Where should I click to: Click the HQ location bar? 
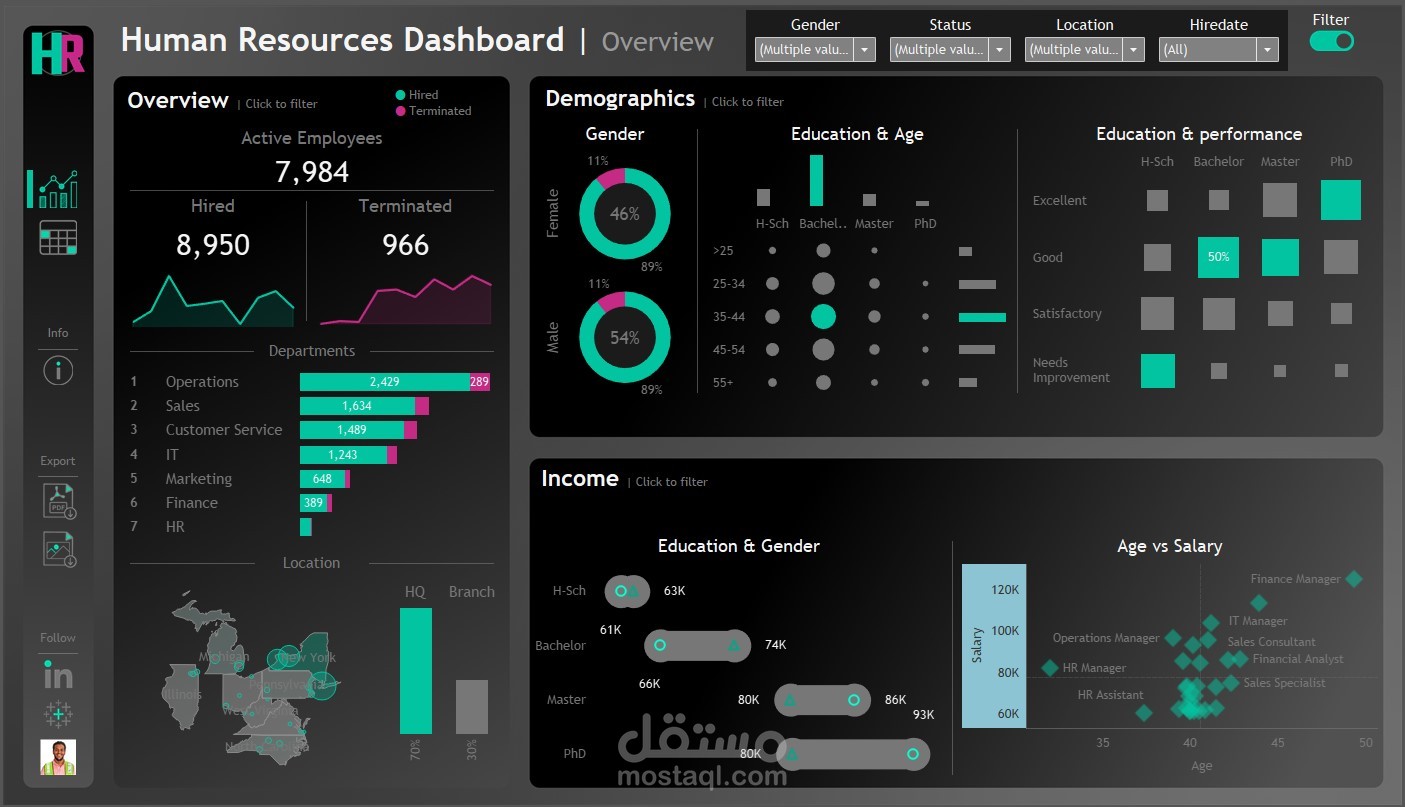pos(416,671)
